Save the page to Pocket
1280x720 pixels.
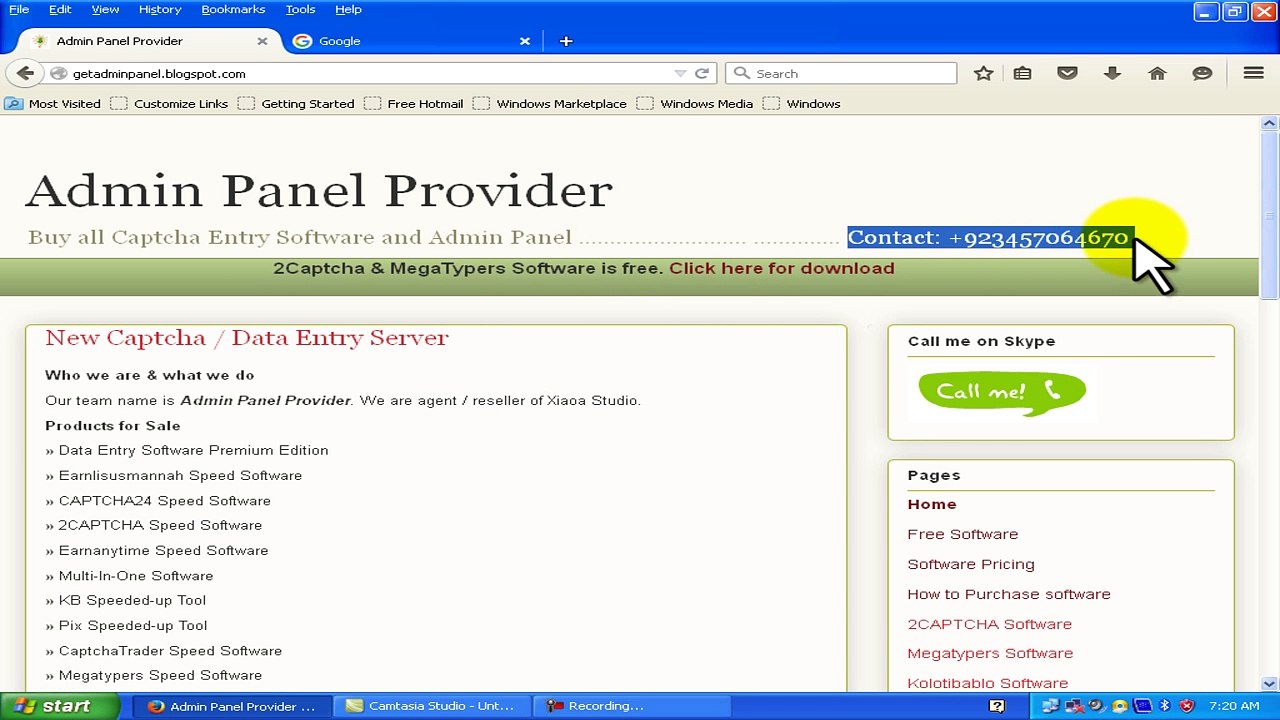(1067, 73)
